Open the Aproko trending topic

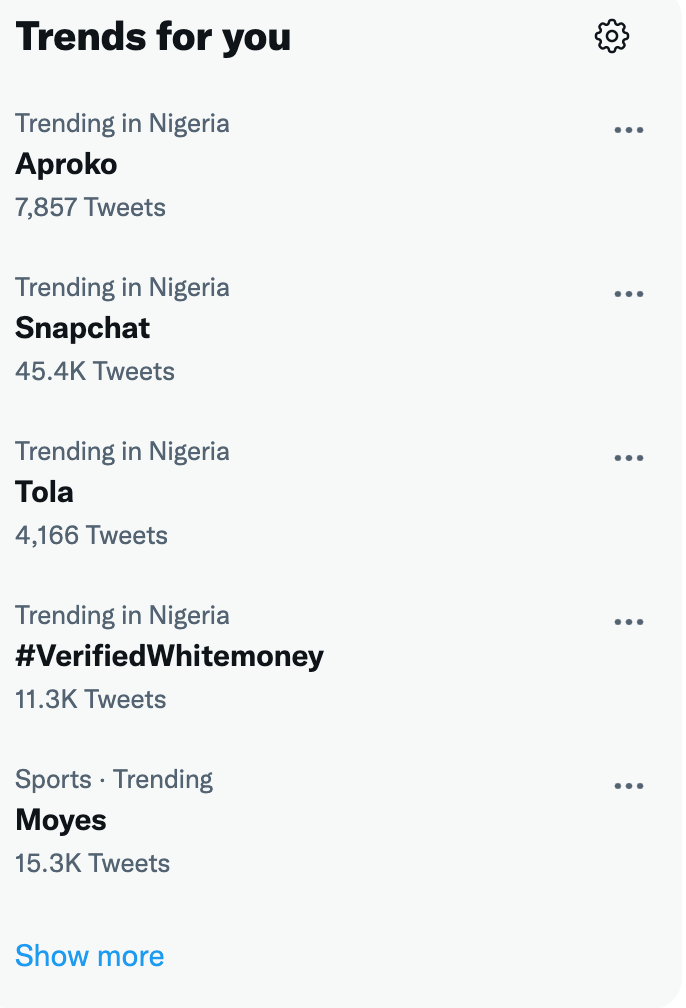click(66, 164)
